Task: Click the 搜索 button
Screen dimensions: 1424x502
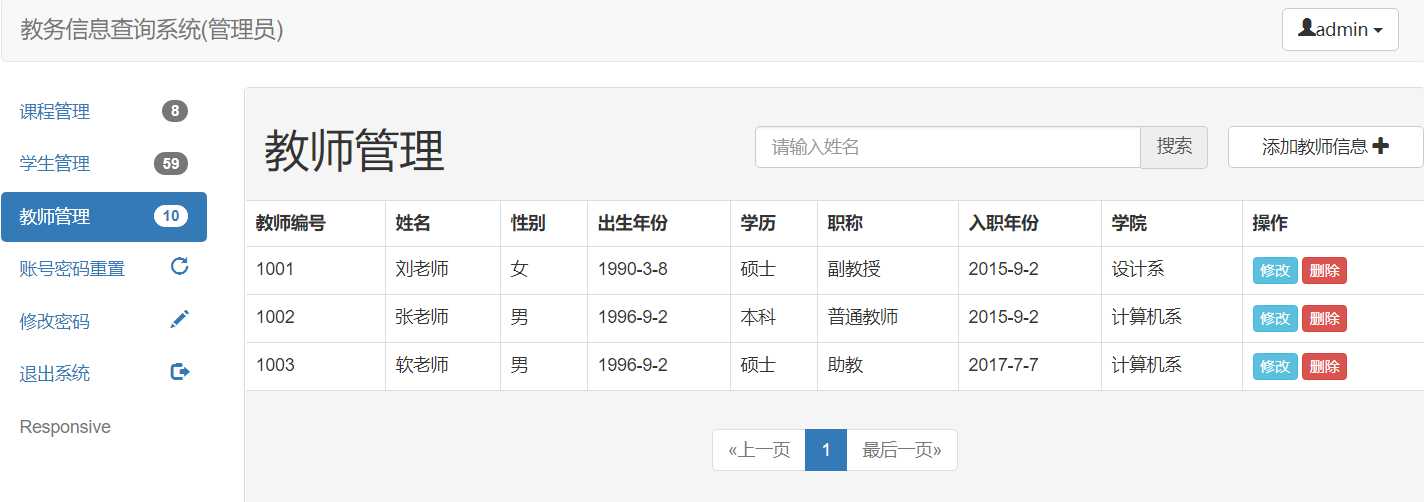Action: pos(1174,147)
